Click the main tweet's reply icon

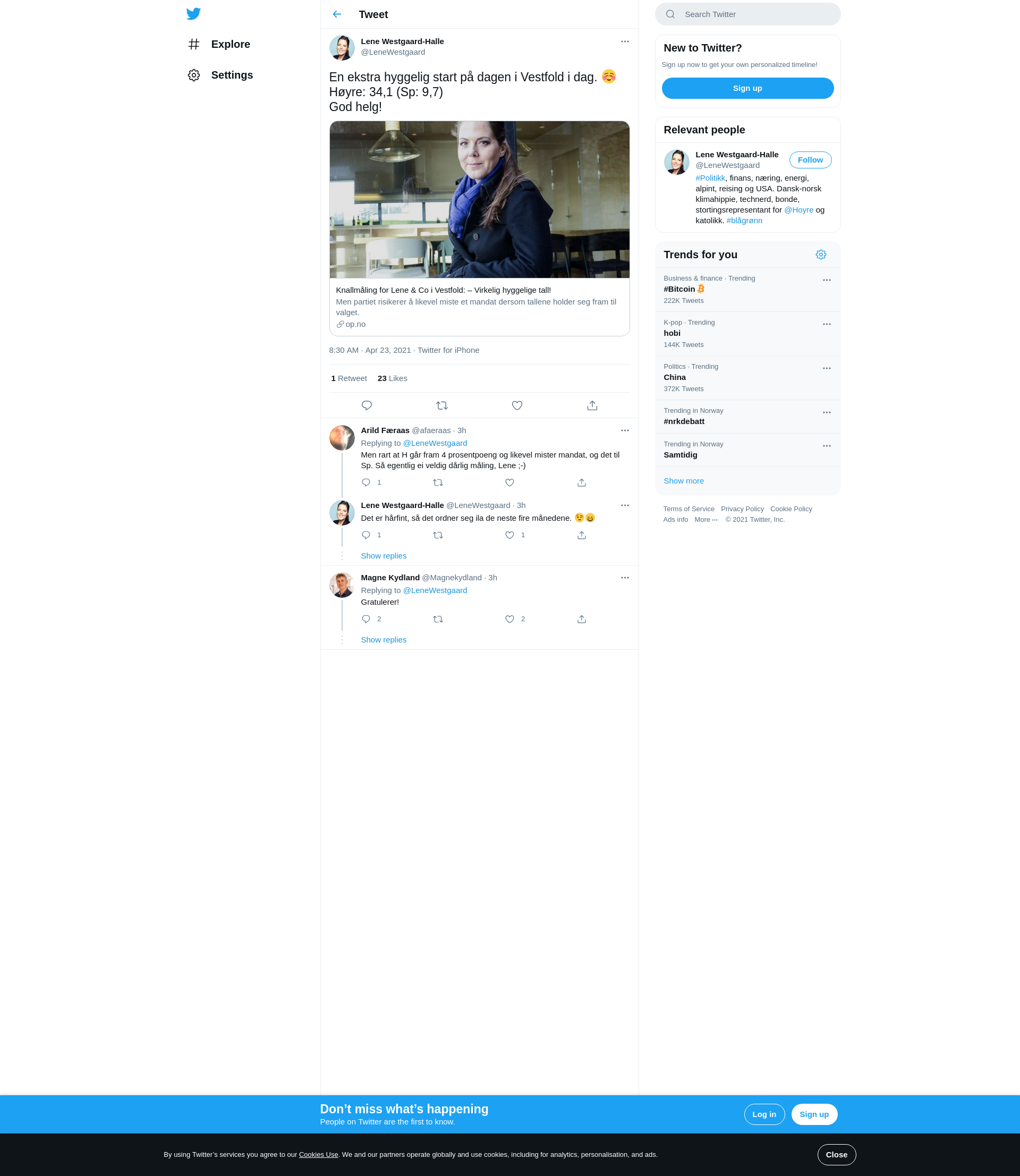tap(367, 405)
